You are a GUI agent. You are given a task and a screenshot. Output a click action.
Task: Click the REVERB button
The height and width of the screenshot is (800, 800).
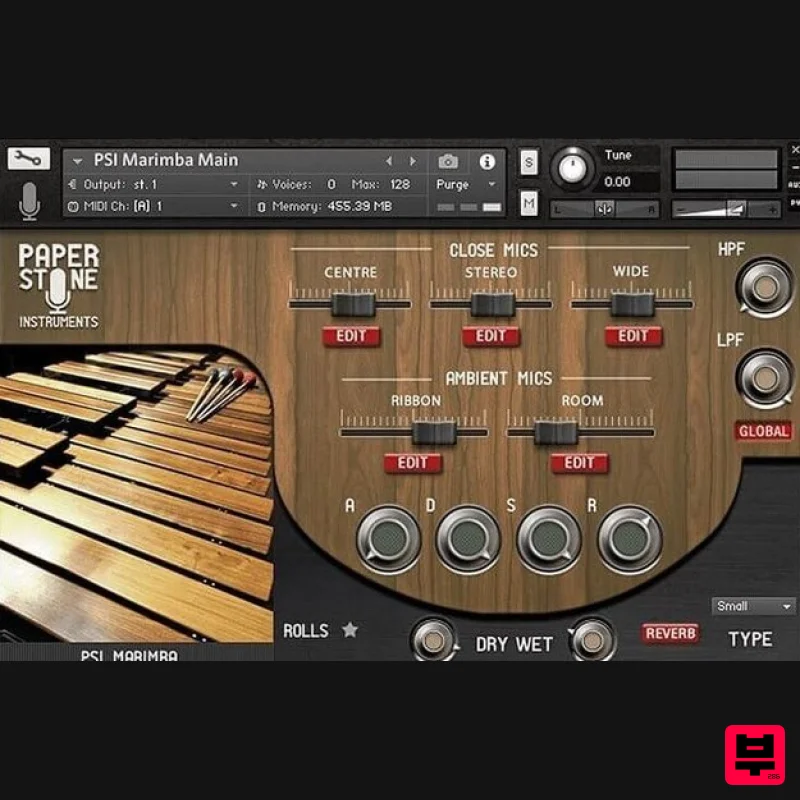(670, 634)
